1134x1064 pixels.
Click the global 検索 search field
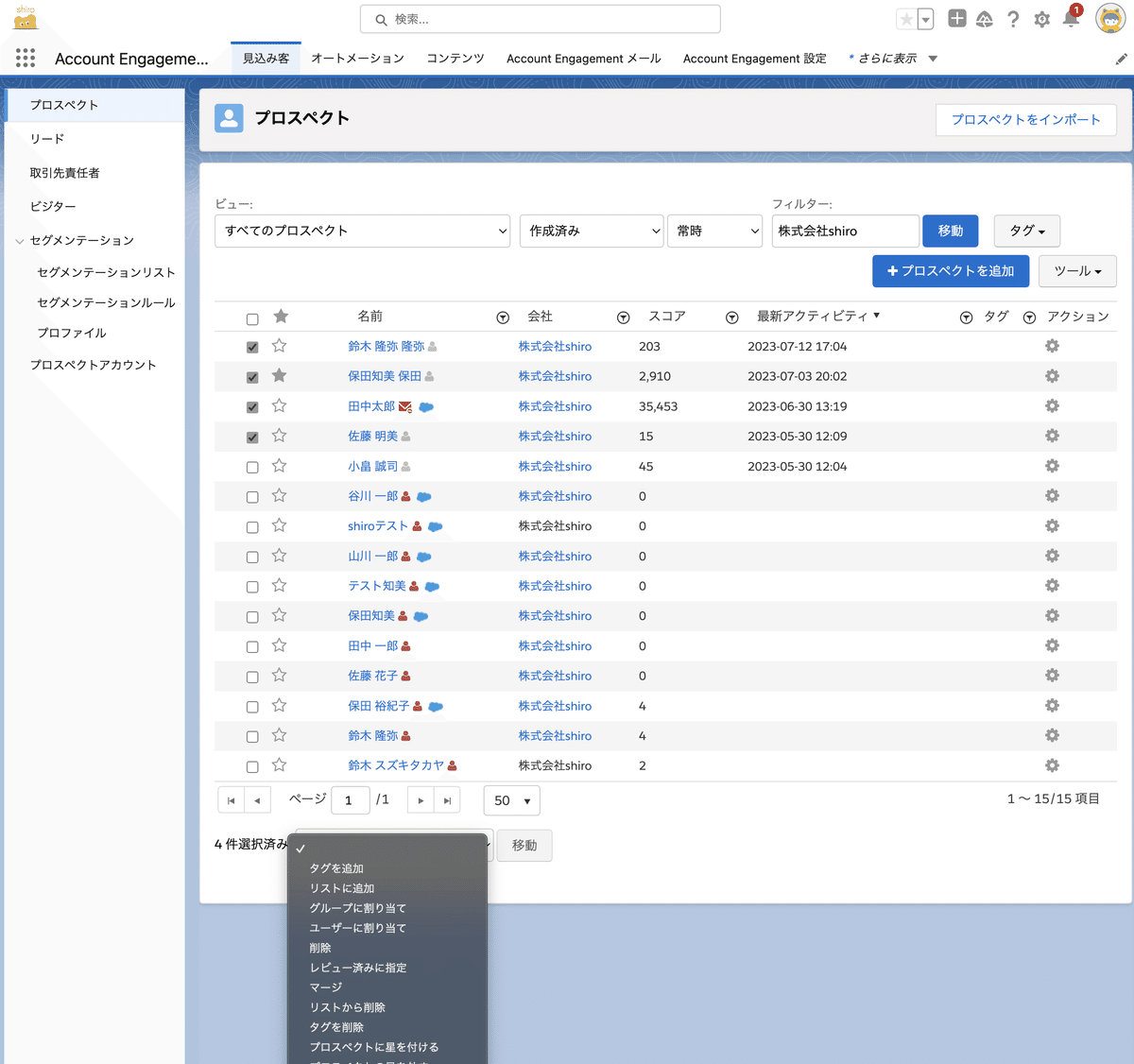[x=541, y=19]
